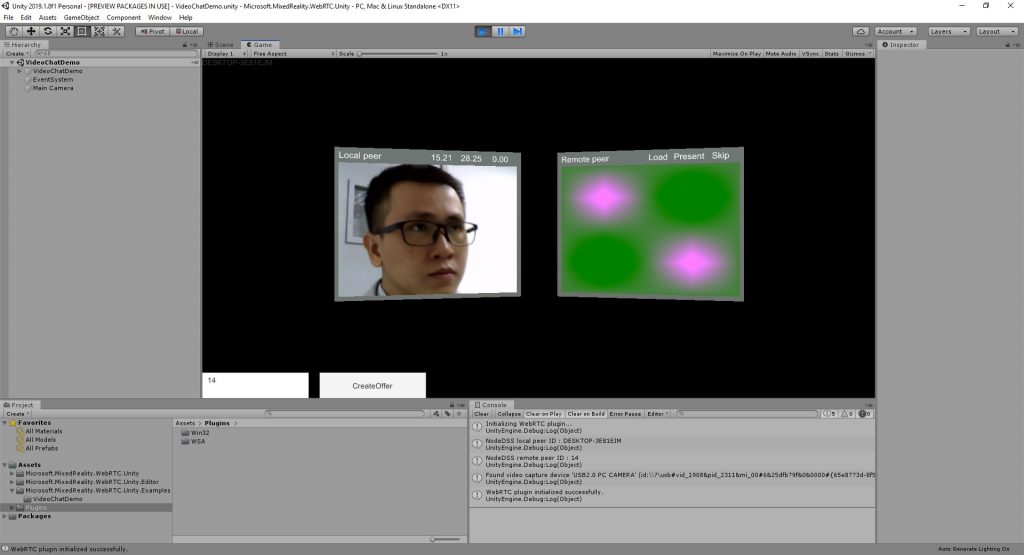Select the Inspector tab
1024x555 pixels.
point(901,45)
